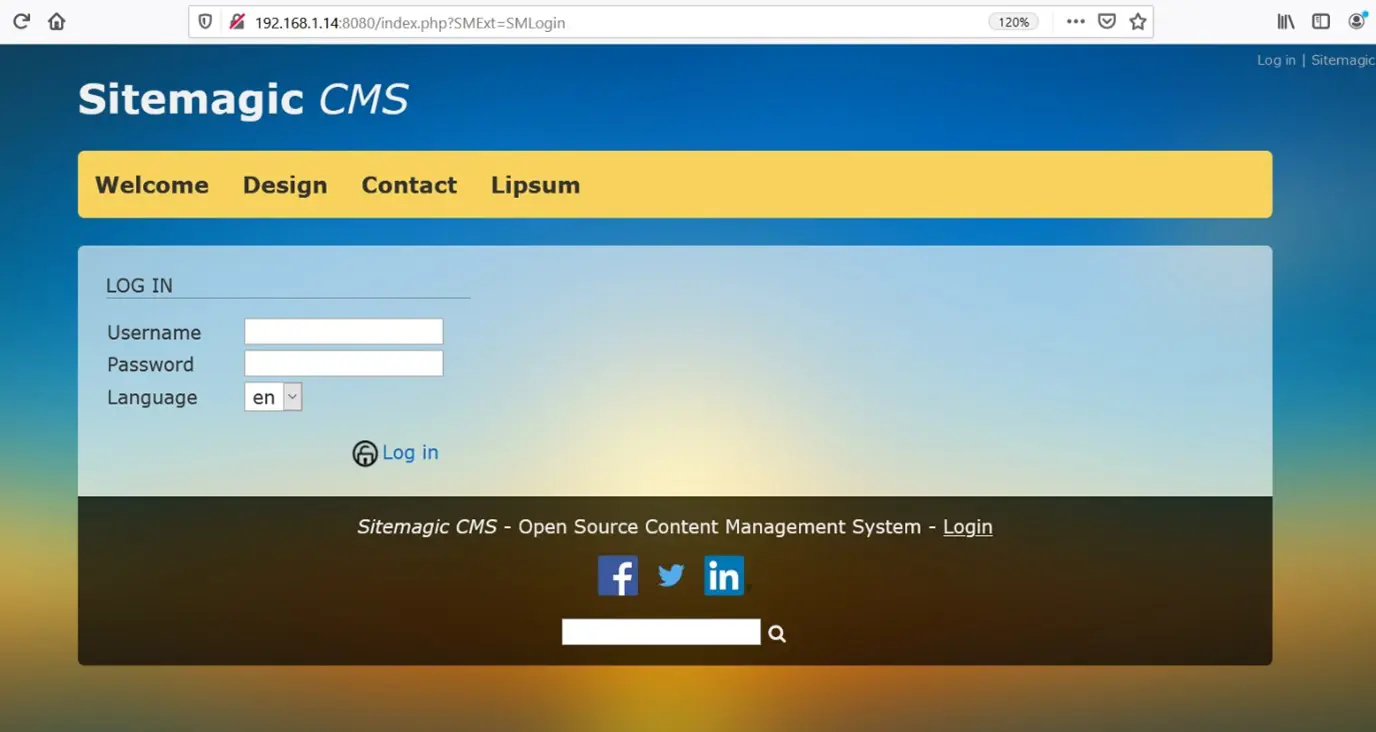
Task: Open the Welcome menu item
Action: click(x=152, y=185)
